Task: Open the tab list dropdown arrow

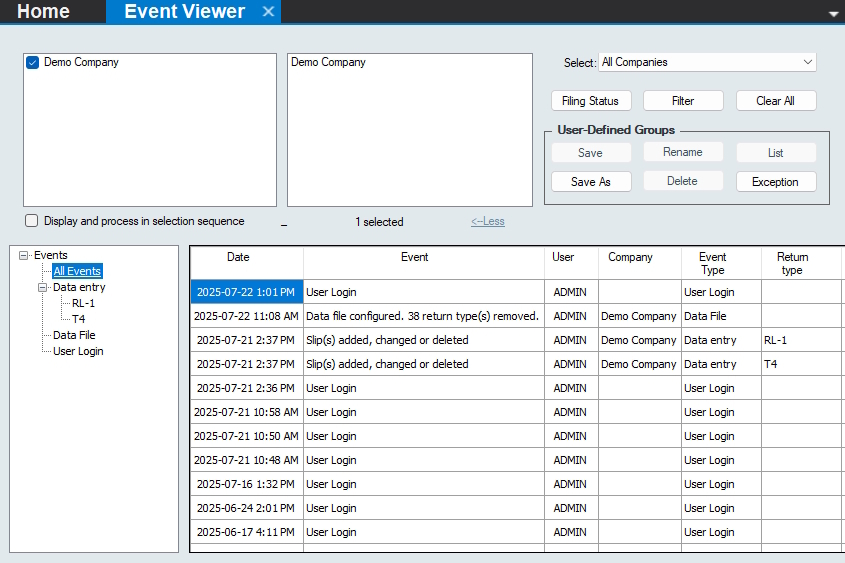Action: [x=834, y=14]
